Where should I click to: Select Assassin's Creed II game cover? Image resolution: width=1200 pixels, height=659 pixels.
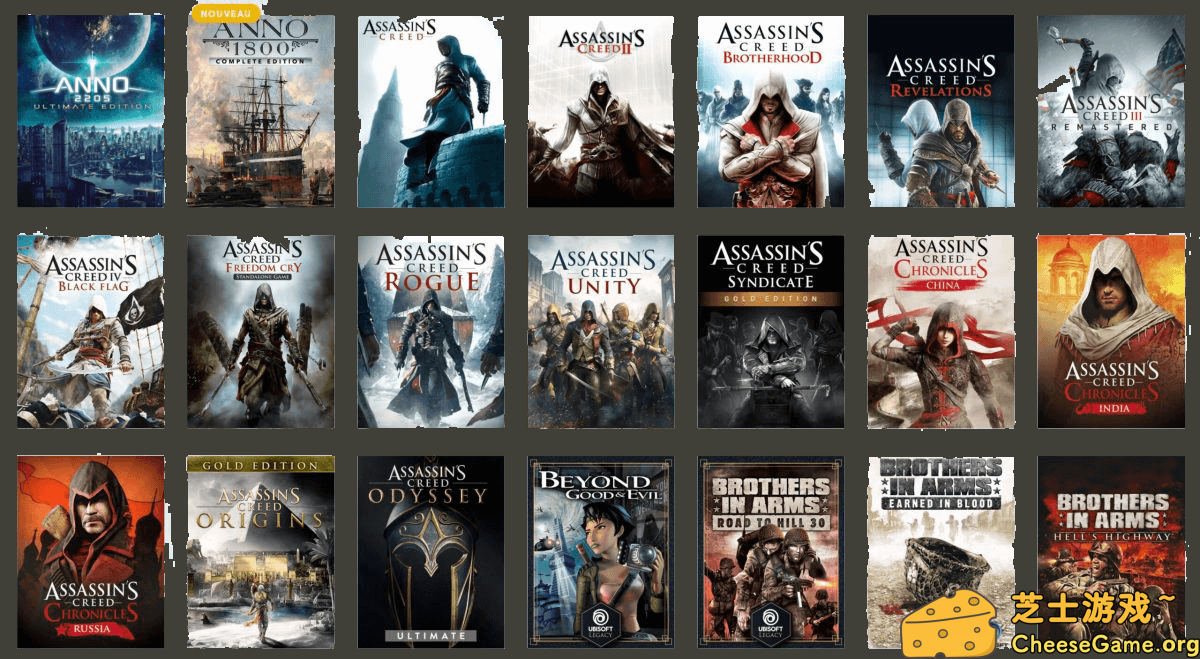[601, 111]
